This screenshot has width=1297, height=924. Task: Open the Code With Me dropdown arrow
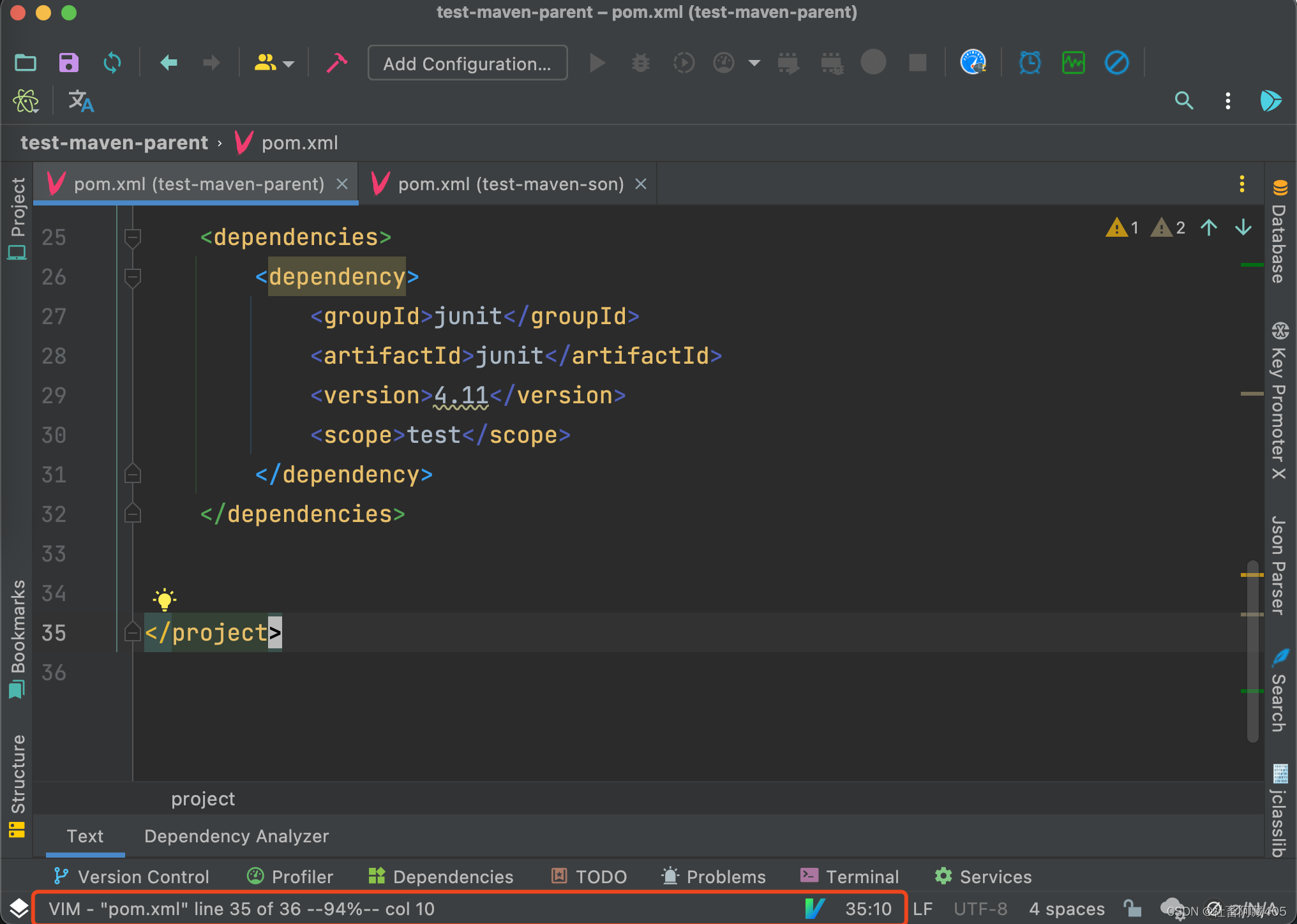(x=289, y=63)
